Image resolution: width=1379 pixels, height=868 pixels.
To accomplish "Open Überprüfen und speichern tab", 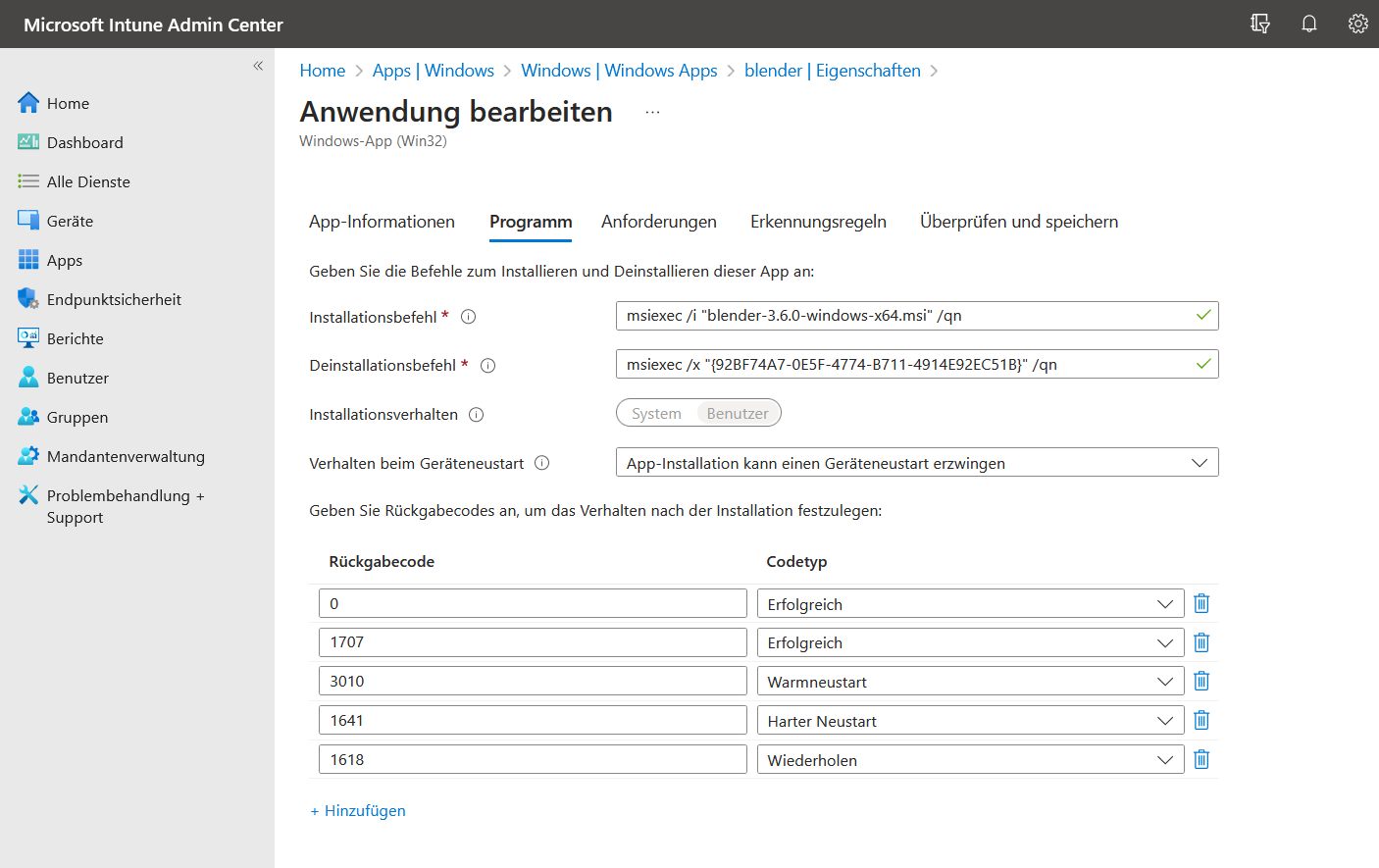I will coord(1019,222).
